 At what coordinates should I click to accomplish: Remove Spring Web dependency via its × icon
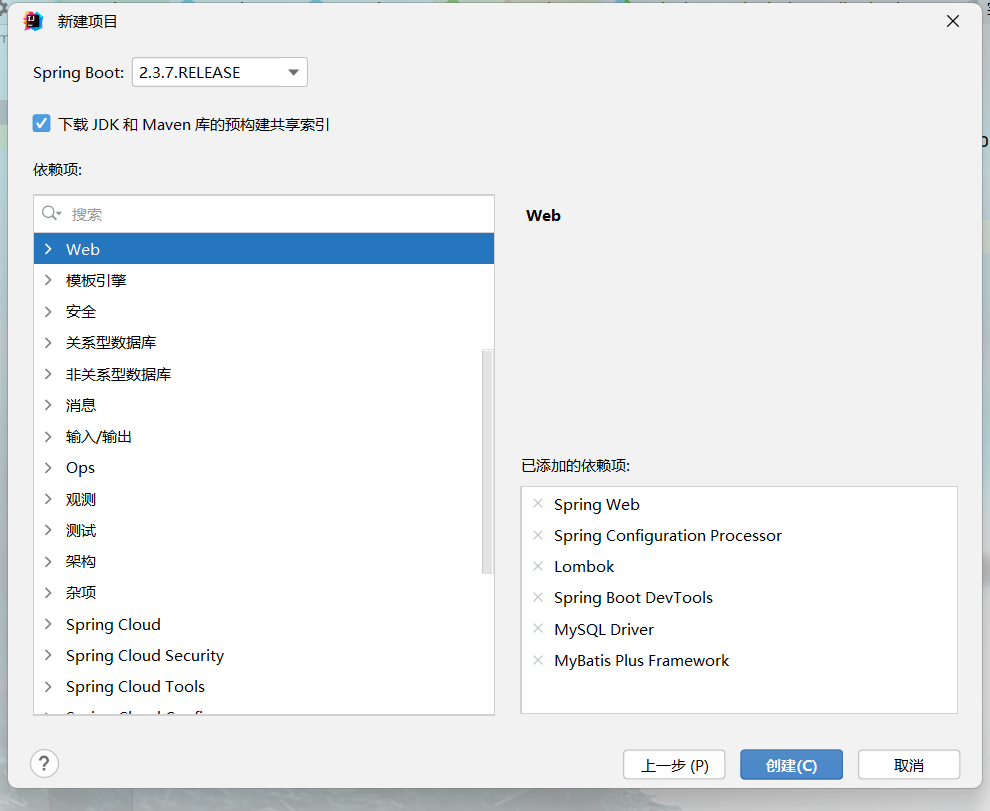pos(538,504)
